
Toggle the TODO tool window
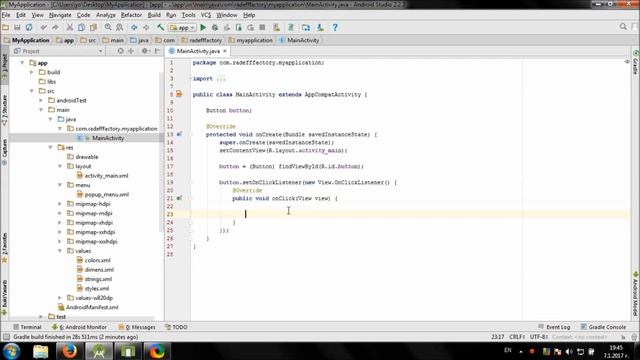point(176,327)
